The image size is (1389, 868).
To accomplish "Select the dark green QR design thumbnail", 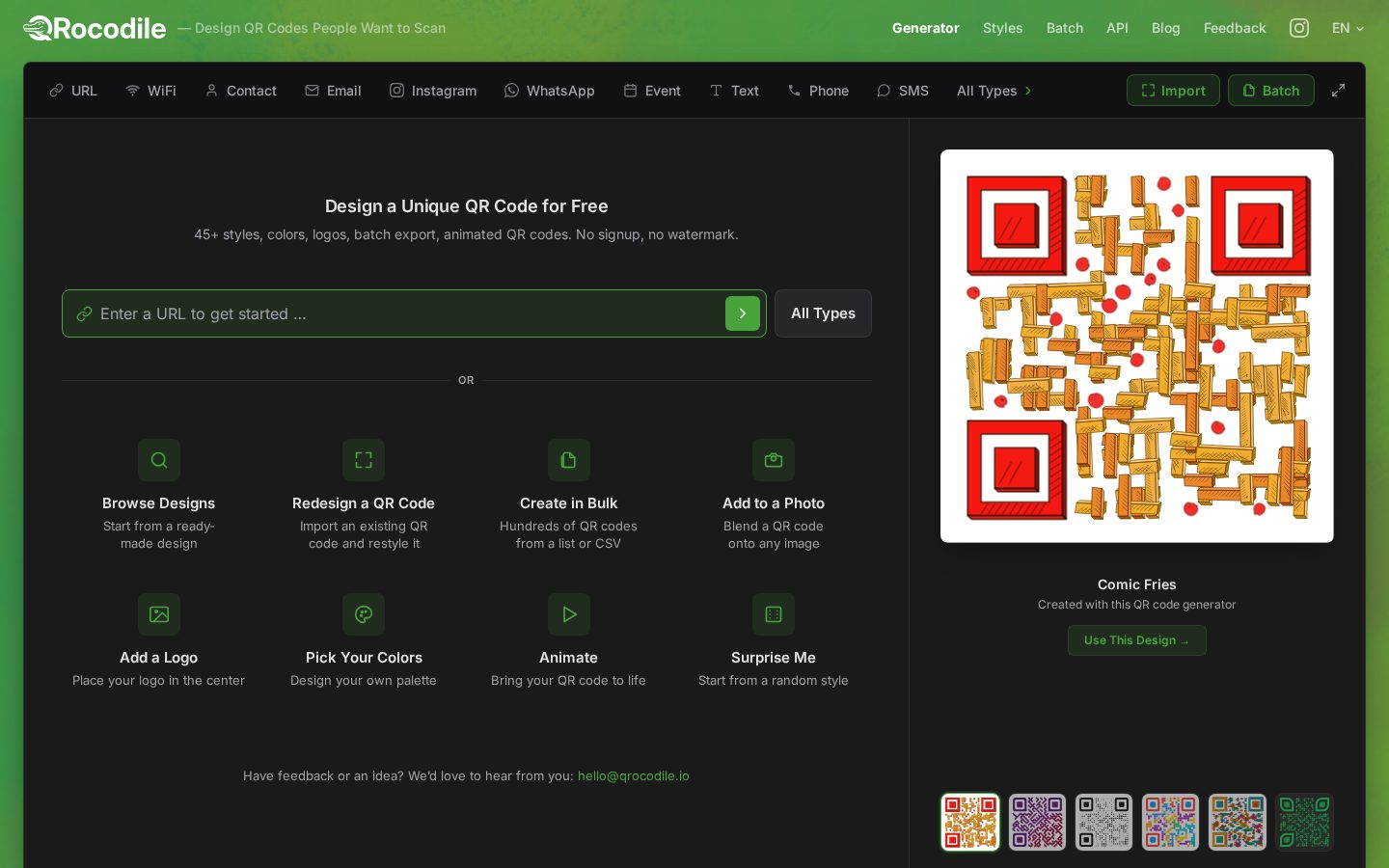I will pos(1304,822).
